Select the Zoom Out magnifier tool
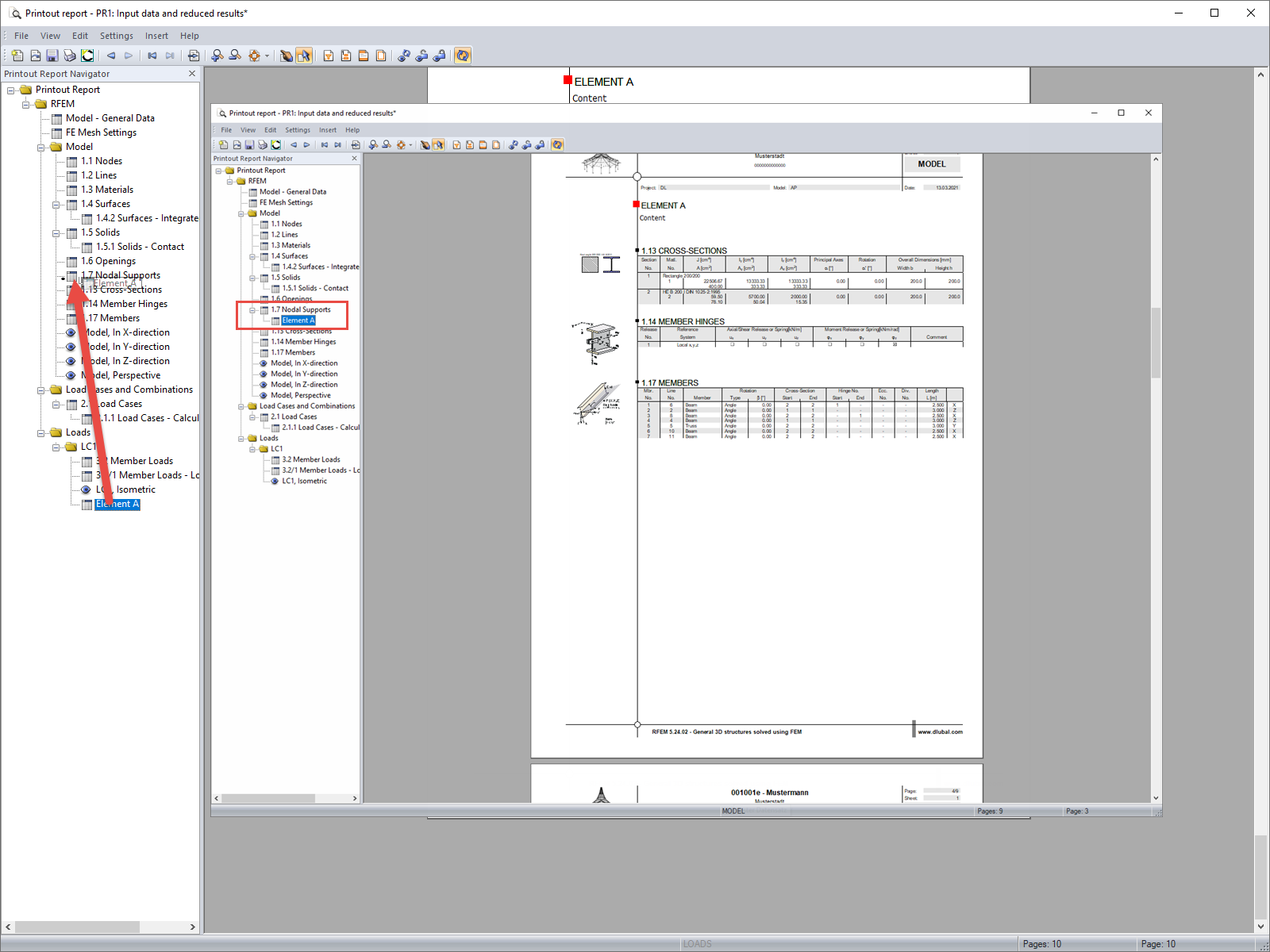The width and height of the screenshot is (1270, 952). coord(235,56)
